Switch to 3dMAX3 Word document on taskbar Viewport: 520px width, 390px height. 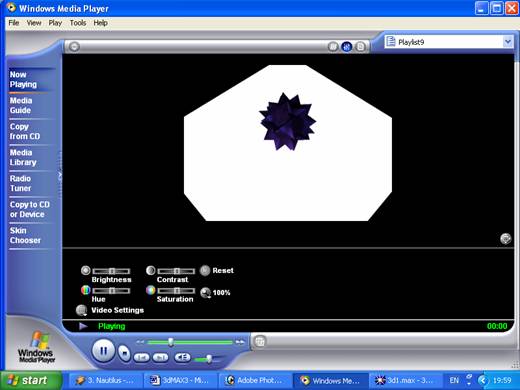(x=181, y=380)
